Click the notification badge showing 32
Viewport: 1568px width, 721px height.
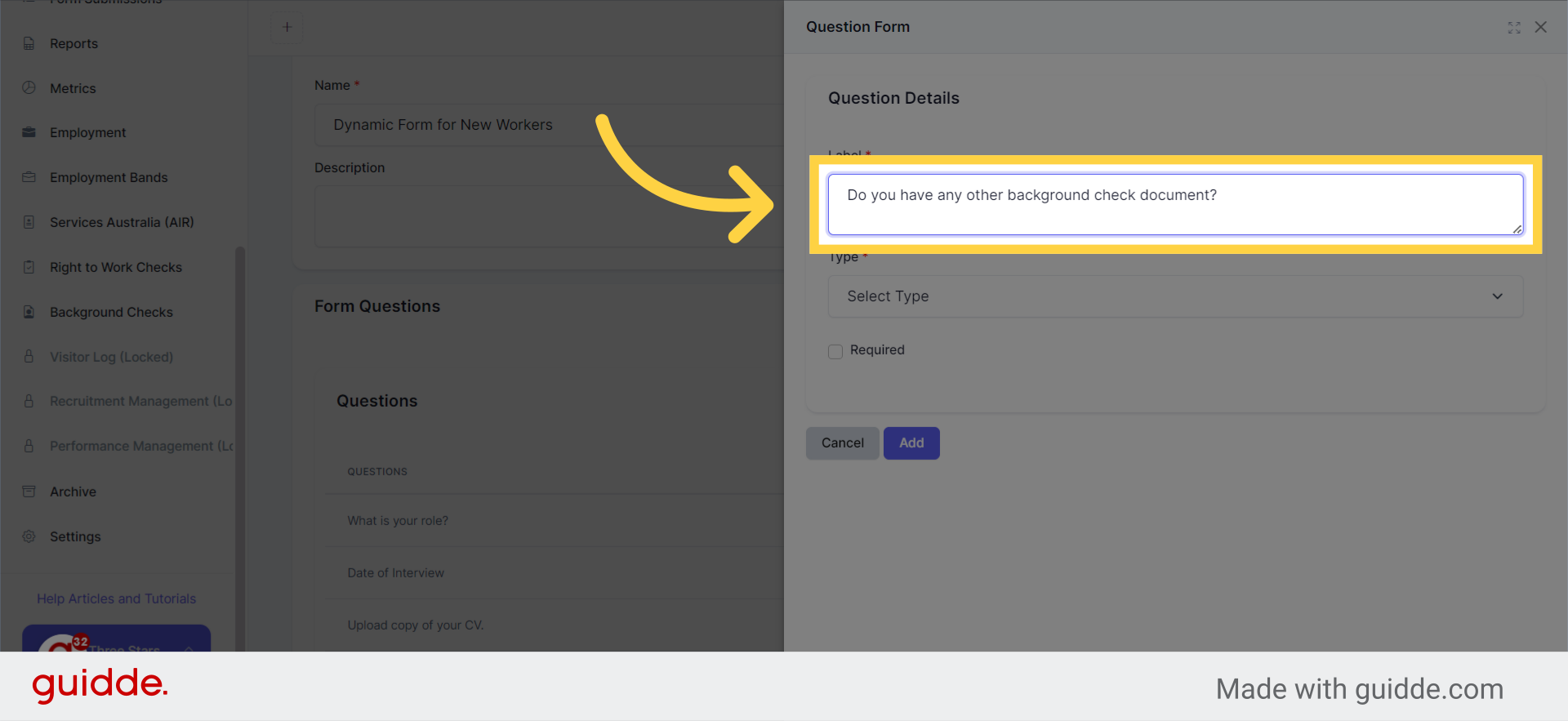coord(80,642)
